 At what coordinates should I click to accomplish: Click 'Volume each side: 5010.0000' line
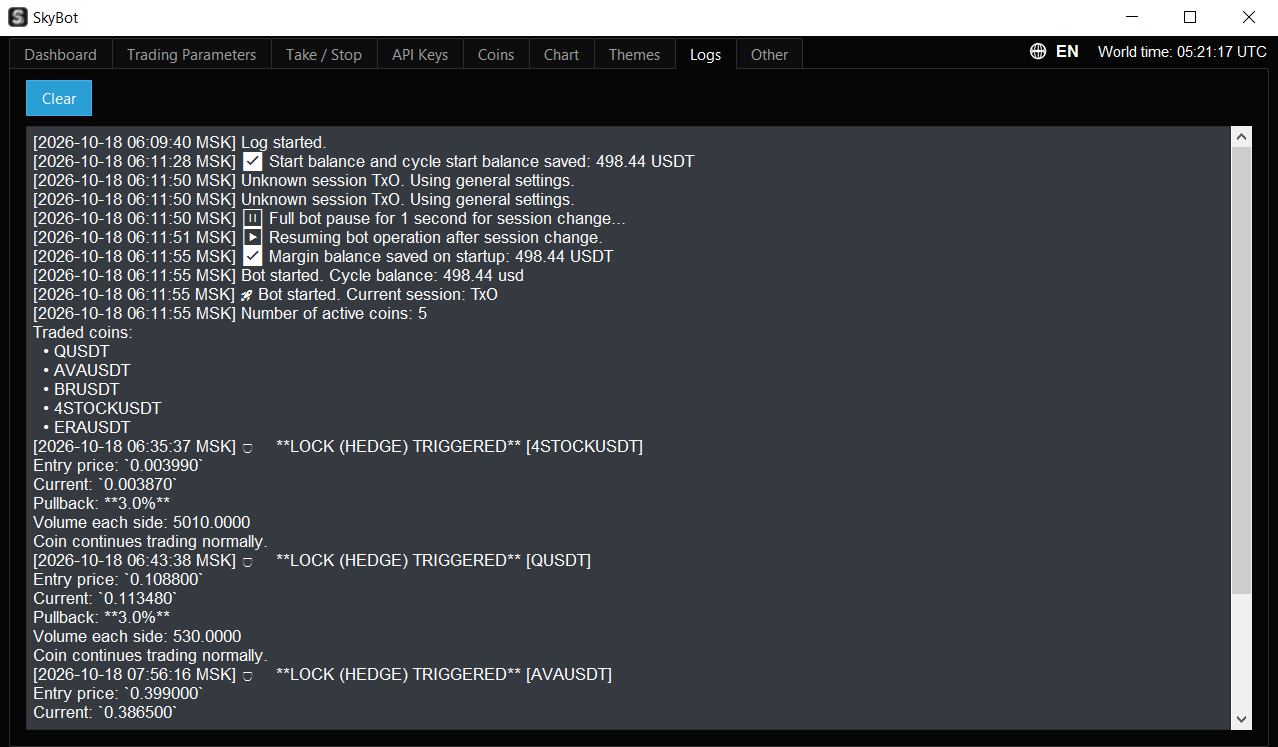[x=141, y=523]
